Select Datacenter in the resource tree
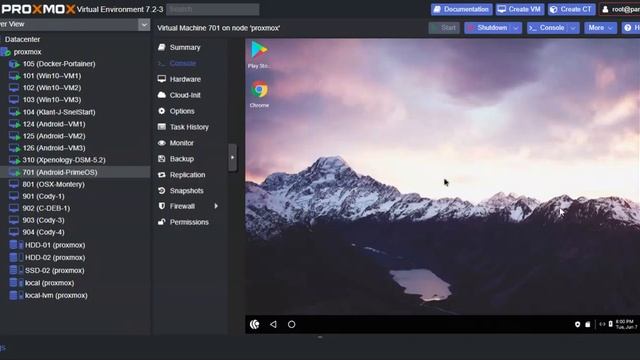 [x=22, y=40]
